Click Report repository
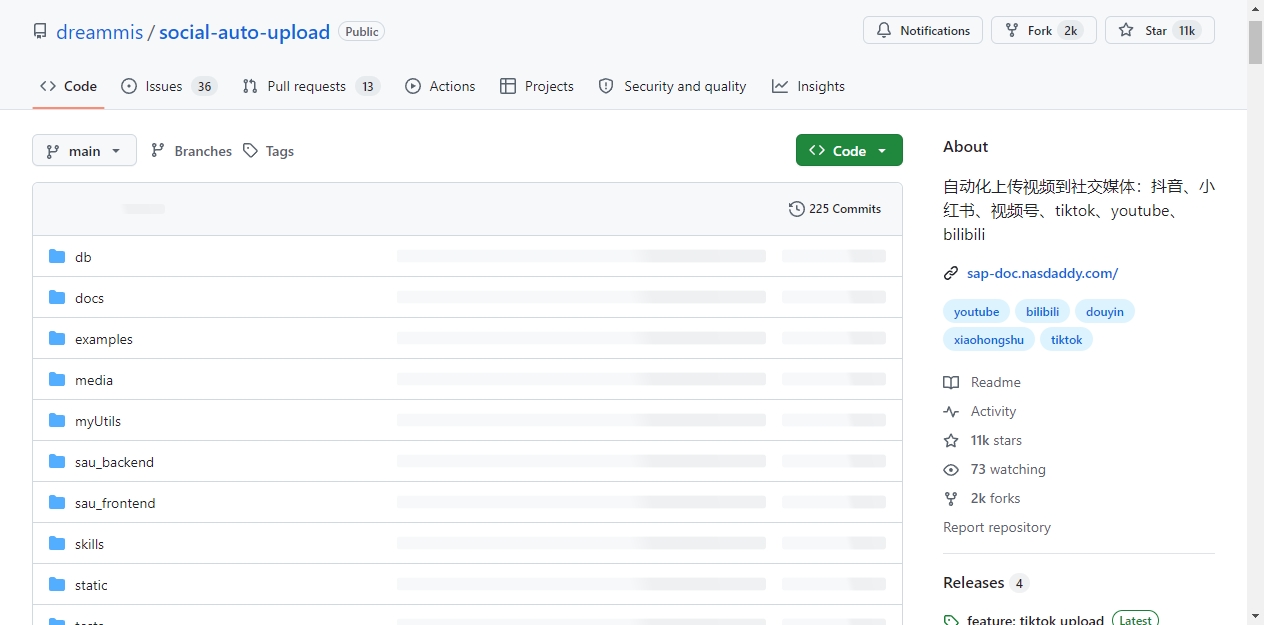This screenshot has height=625, width=1264. tap(997, 527)
